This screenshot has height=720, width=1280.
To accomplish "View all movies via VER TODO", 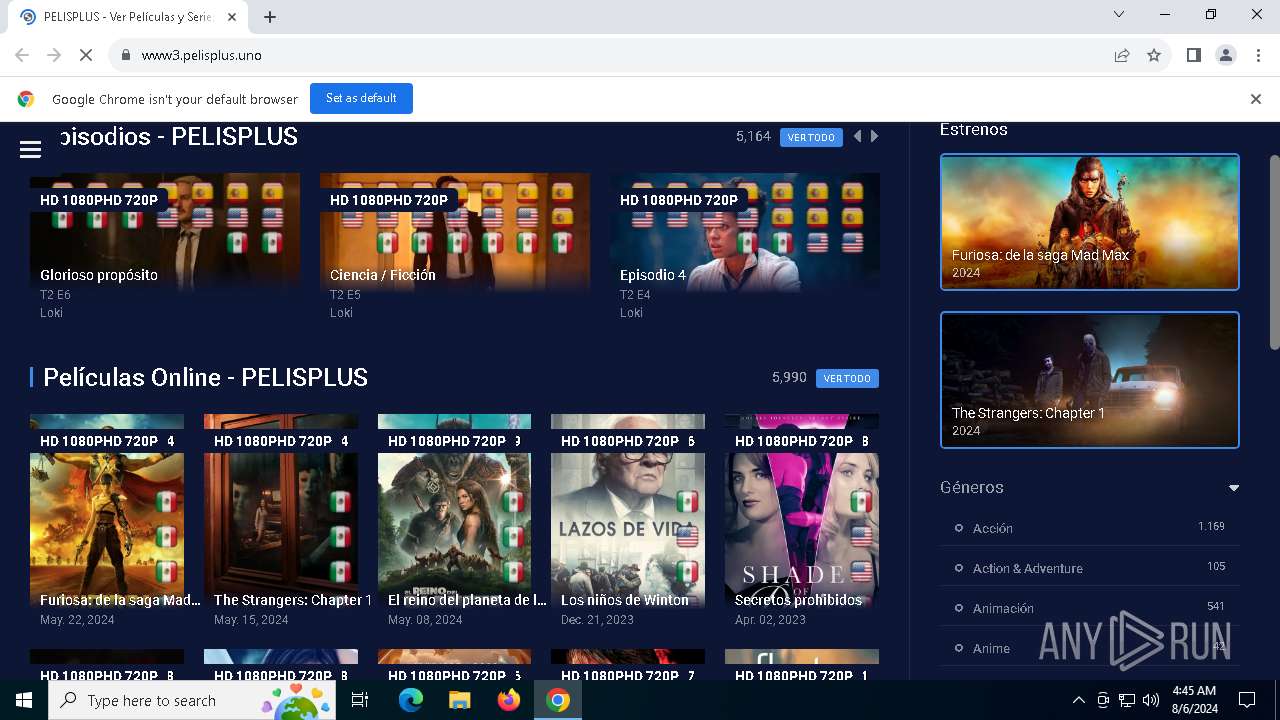I will [x=847, y=378].
